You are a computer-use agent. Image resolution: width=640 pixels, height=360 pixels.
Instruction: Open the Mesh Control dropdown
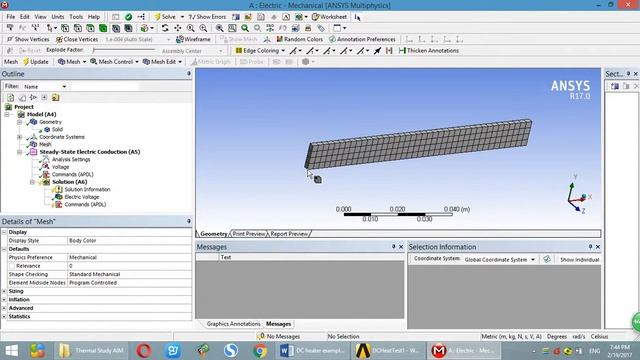(x=114, y=62)
